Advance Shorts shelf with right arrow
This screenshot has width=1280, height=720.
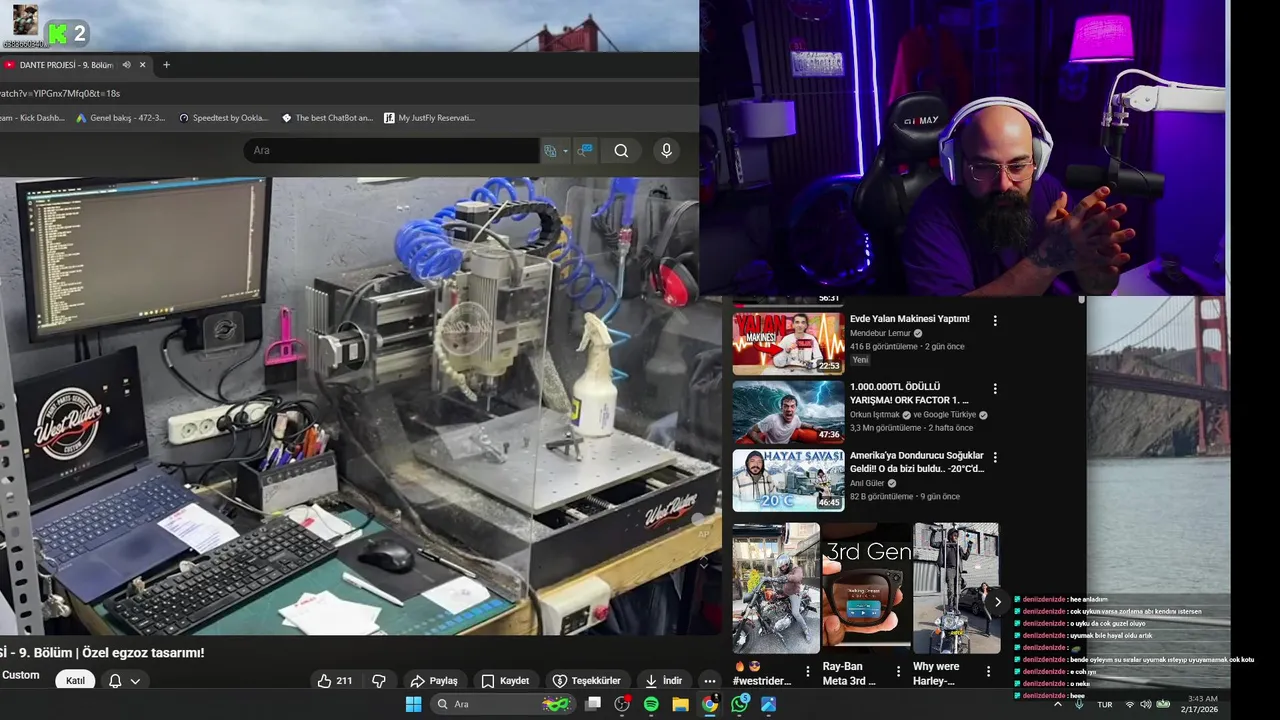pos(997,602)
